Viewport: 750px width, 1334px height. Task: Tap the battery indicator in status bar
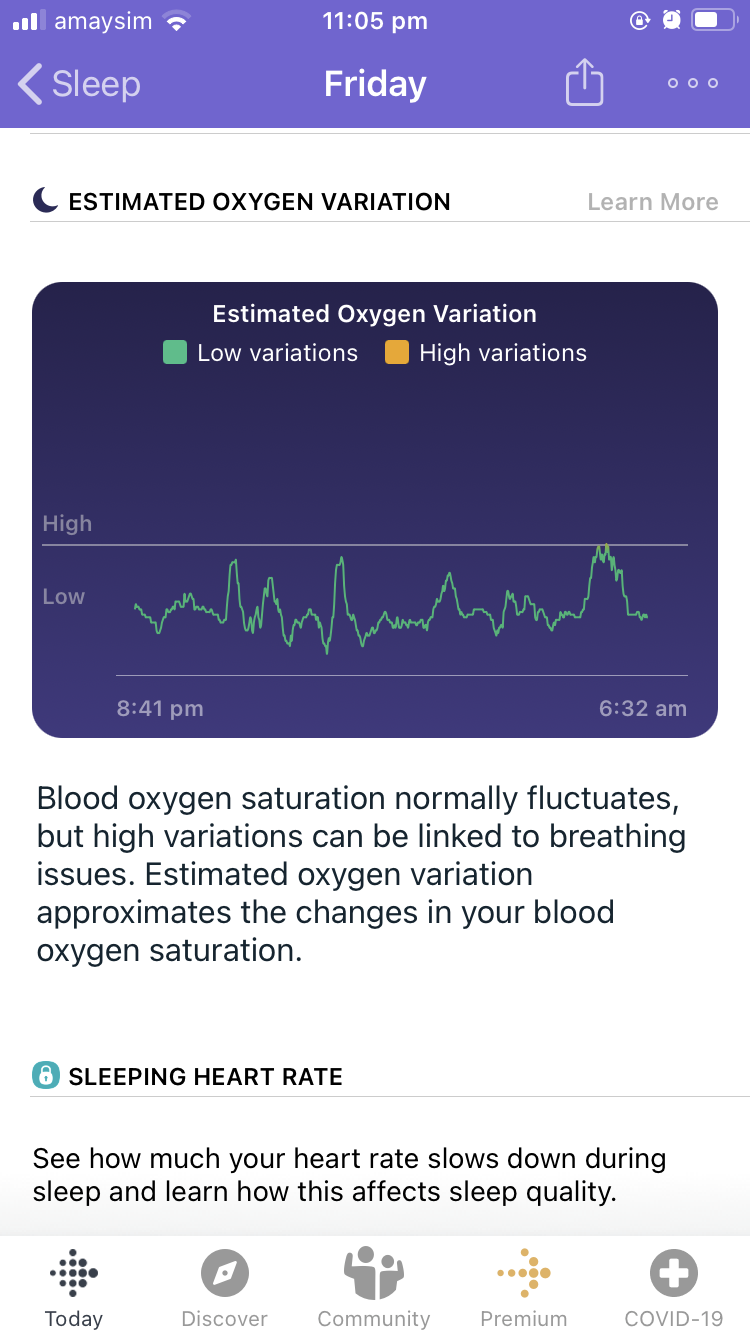(x=715, y=21)
